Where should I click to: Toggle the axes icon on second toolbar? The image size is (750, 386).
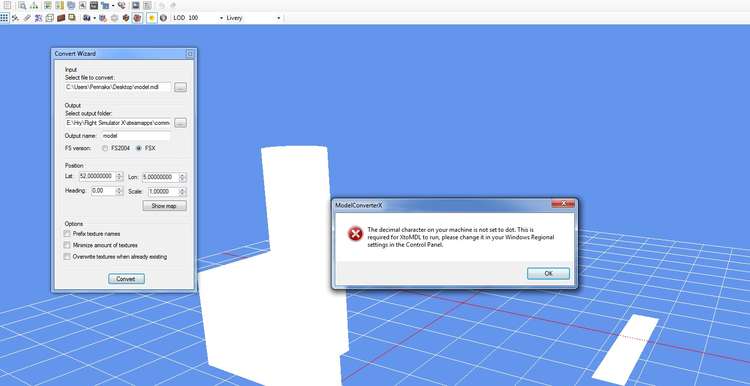(x=16, y=18)
